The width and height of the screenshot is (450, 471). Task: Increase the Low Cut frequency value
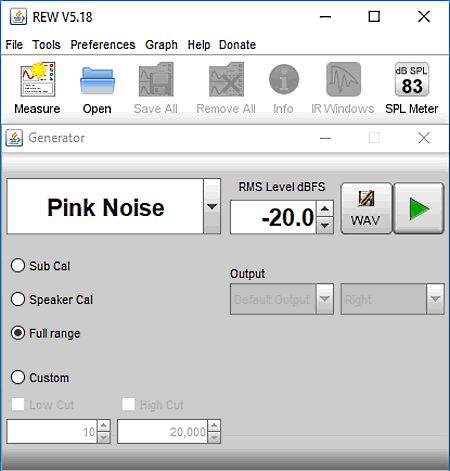(x=104, y=426)
